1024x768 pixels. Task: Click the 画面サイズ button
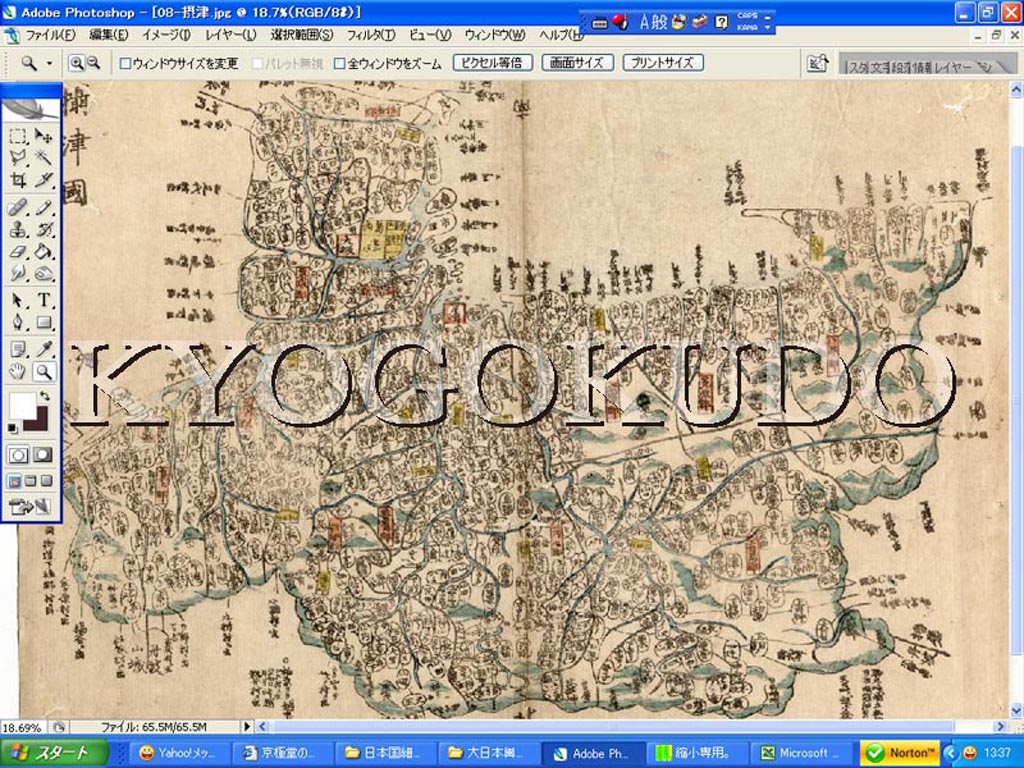[577, 63]
